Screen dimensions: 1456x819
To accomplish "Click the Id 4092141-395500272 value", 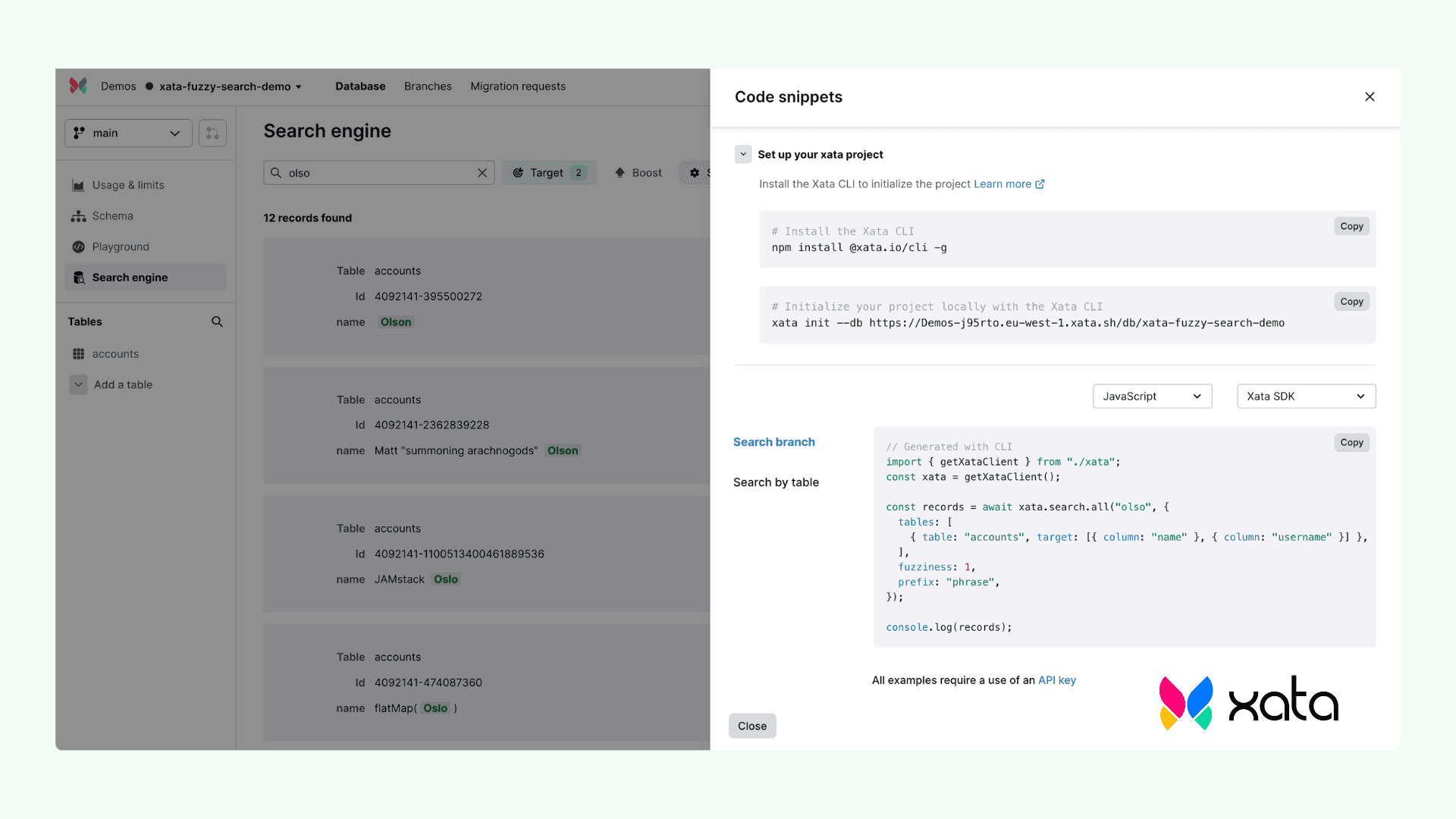I will [428, 297].
